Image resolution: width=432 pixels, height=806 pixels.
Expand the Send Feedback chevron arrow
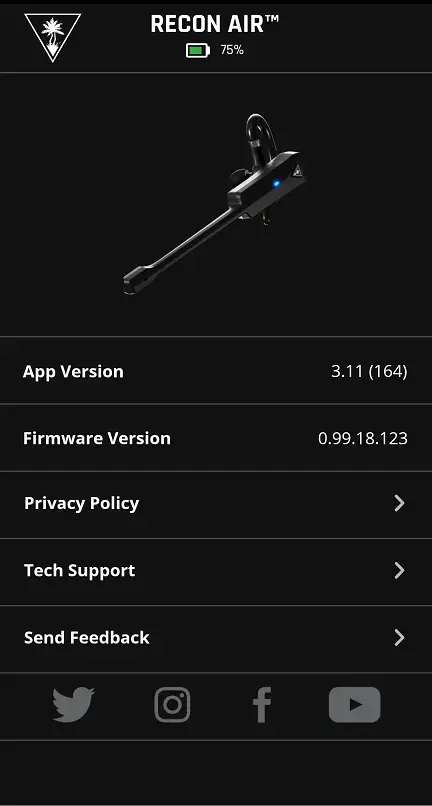(x=399, y=638)
